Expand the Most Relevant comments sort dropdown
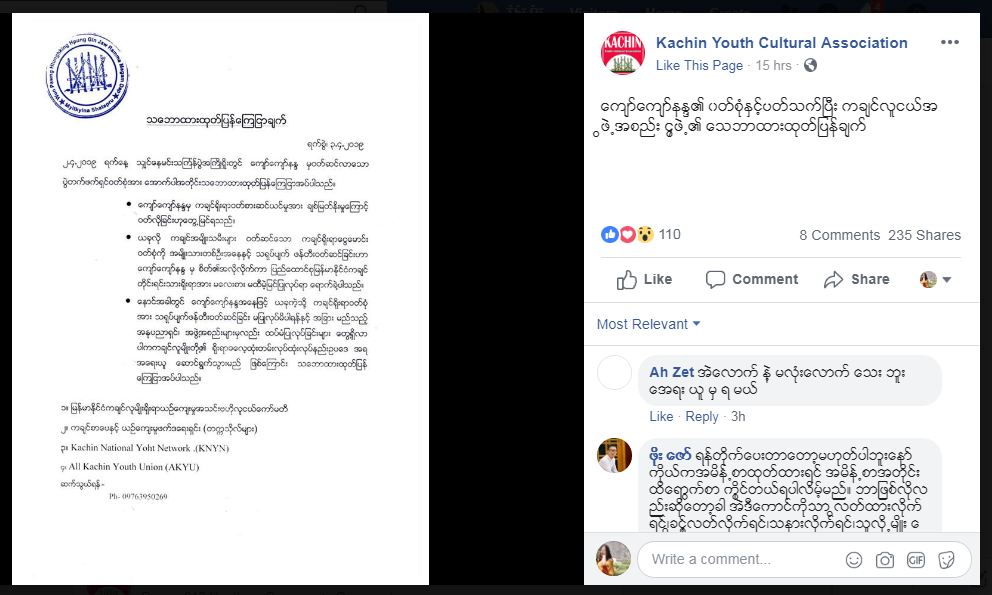The width and height of the screenshot is (992, 595). 648,324
